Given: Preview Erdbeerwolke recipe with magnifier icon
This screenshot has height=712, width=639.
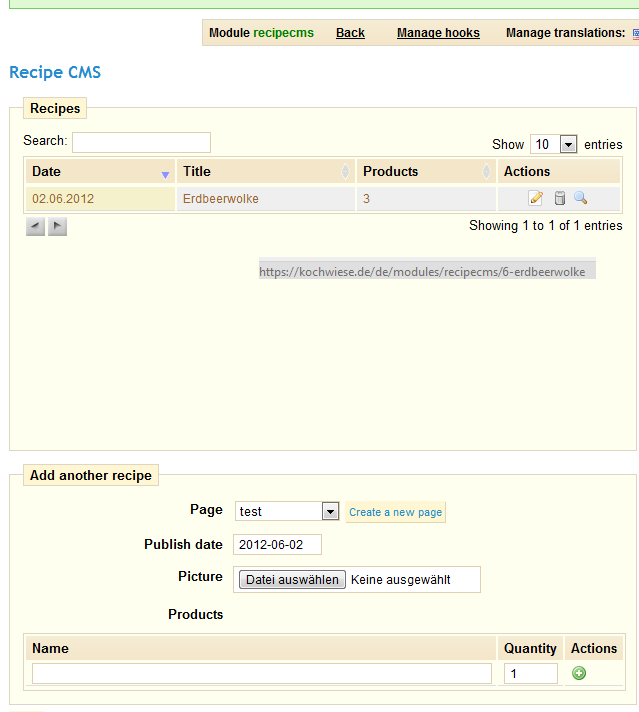Looking at the screenshot, I should 580,198.
